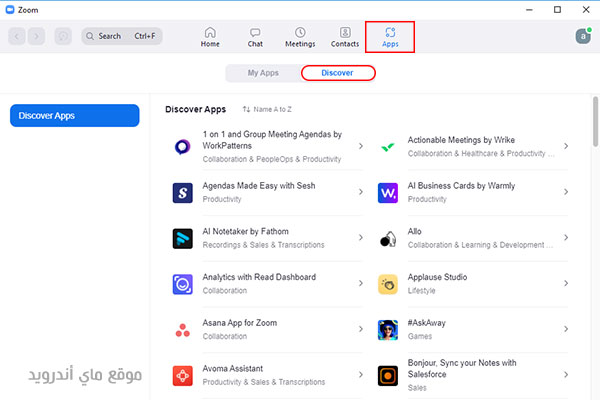
Task: Expand Actionable Meetings by Wrike chevron
Action: click(x=566, y=146)
